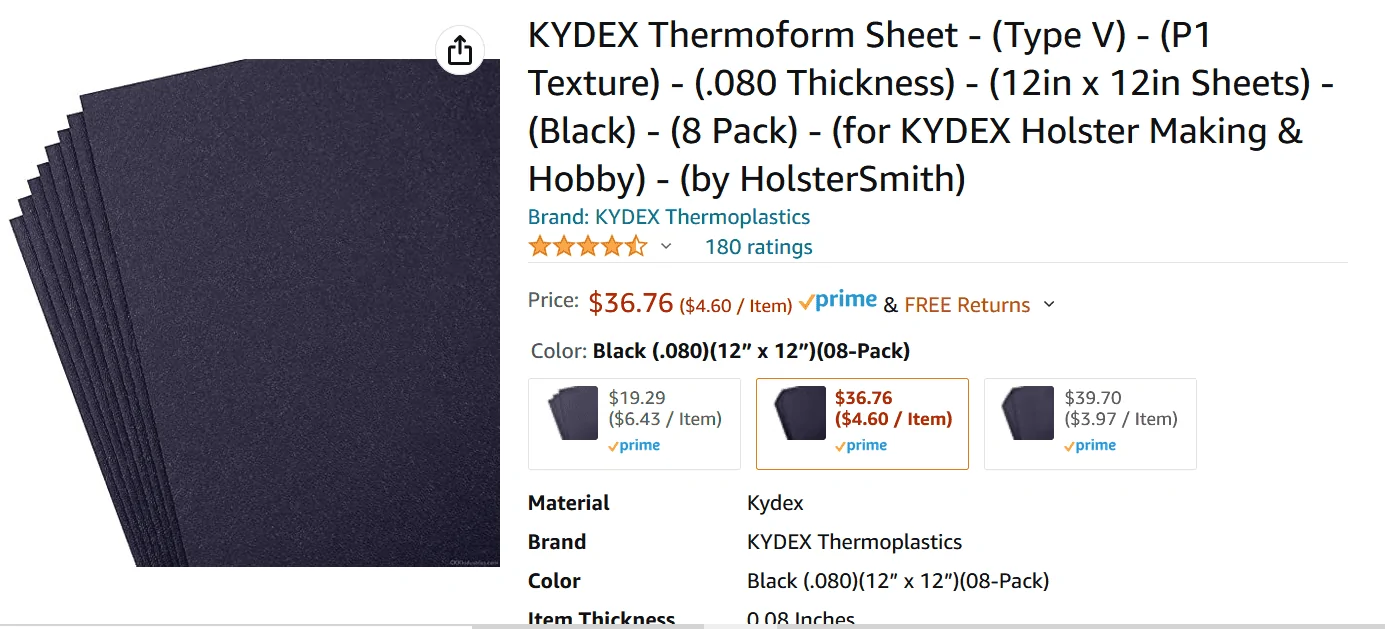Choose the $39.70 pack variant
The height and width of the screenshot is (629, 1385).
point(1090,423)
